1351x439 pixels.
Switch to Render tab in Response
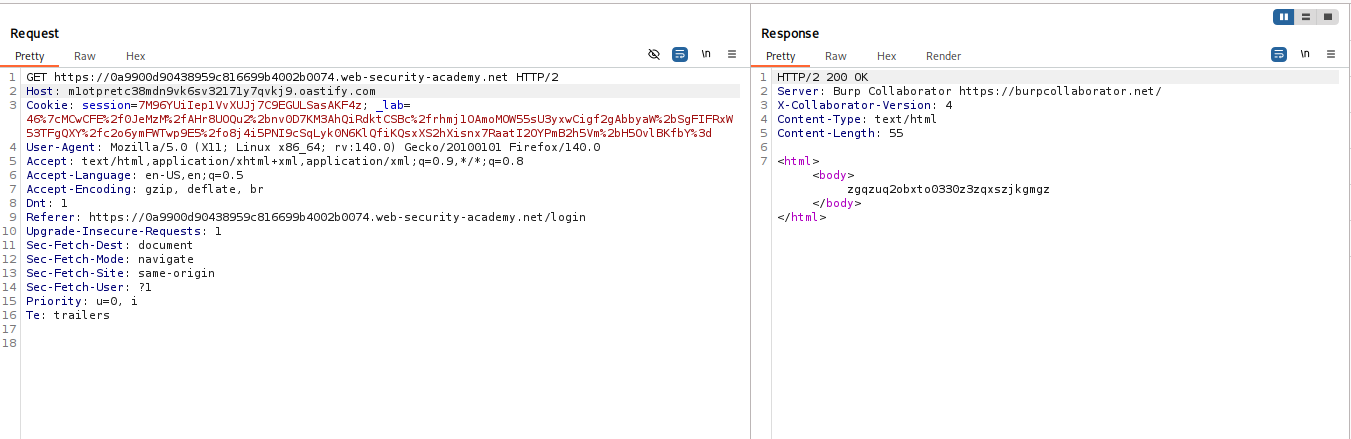click(943, 56)
